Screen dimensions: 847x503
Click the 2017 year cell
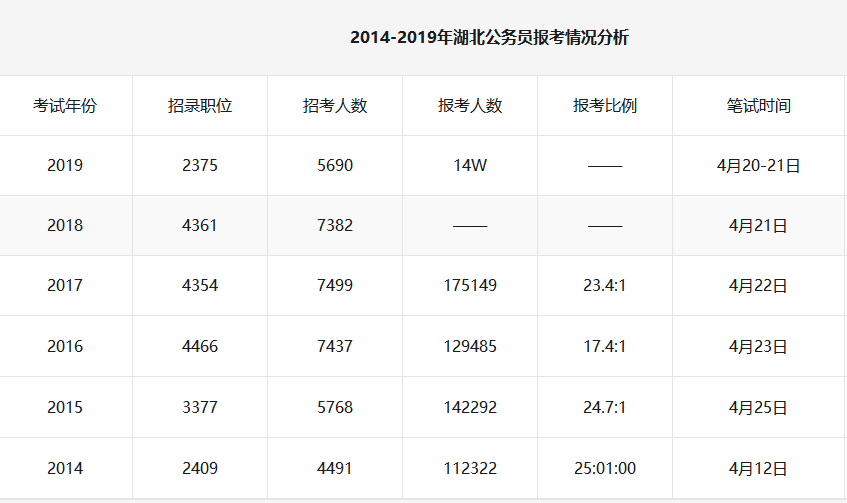point(65,285)
